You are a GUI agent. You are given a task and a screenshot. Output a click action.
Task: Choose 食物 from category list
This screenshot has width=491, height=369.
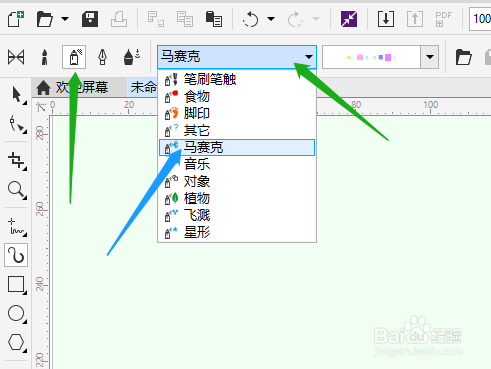click(237, 96)
